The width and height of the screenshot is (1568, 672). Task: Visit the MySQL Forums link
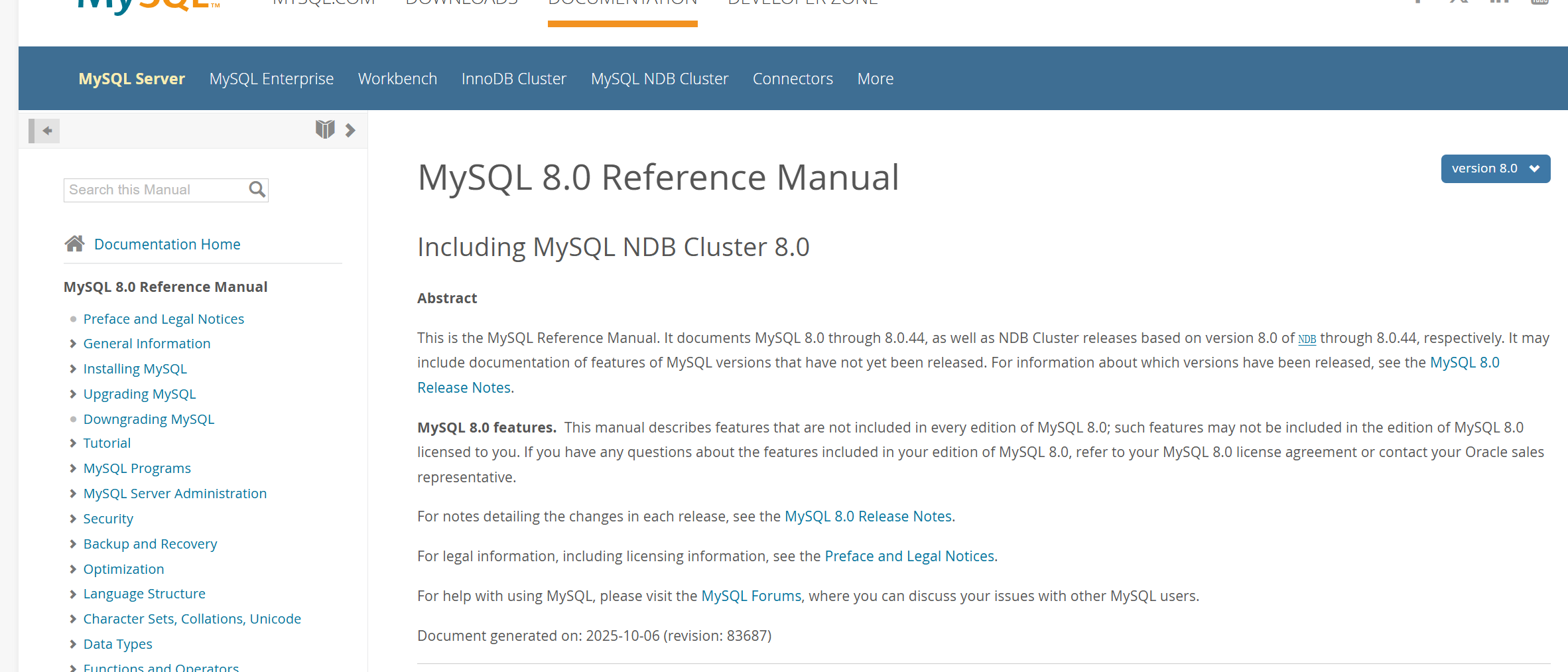[x=751, y=596]
